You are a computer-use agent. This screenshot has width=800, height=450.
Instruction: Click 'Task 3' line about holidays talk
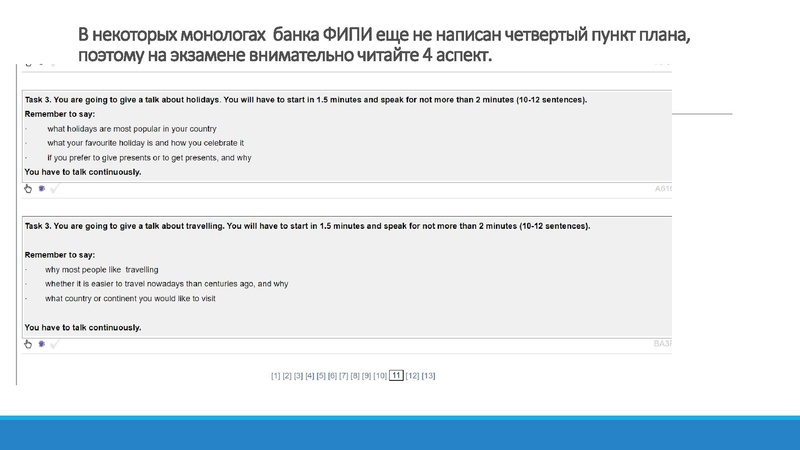(x=306, y=100)
